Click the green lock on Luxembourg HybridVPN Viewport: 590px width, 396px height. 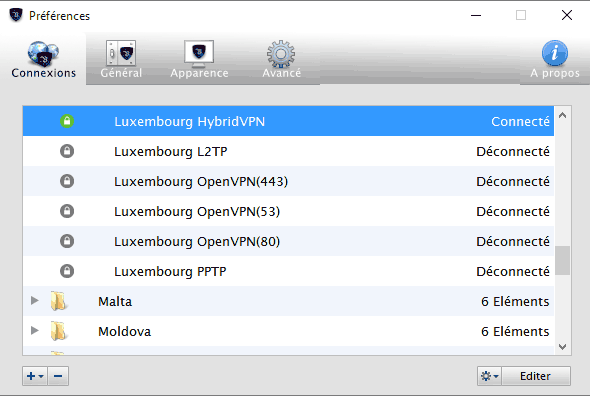click(67, 121)
